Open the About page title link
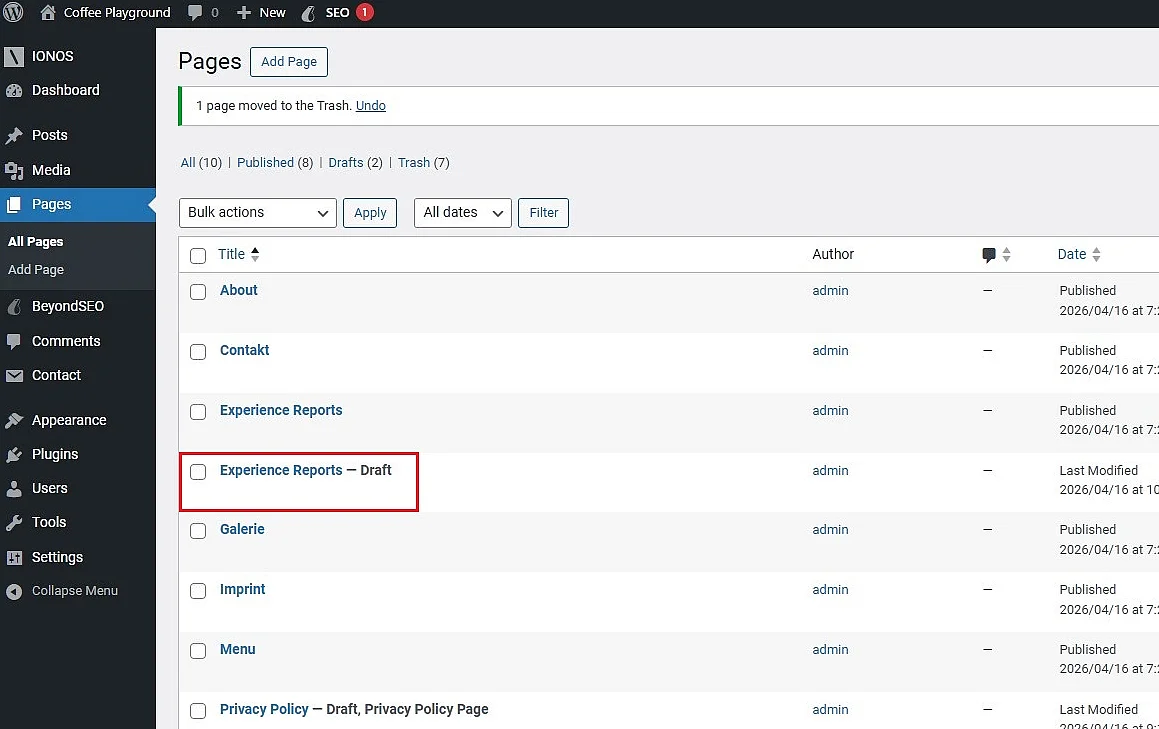1159x729 pixels. click(239, 291)
